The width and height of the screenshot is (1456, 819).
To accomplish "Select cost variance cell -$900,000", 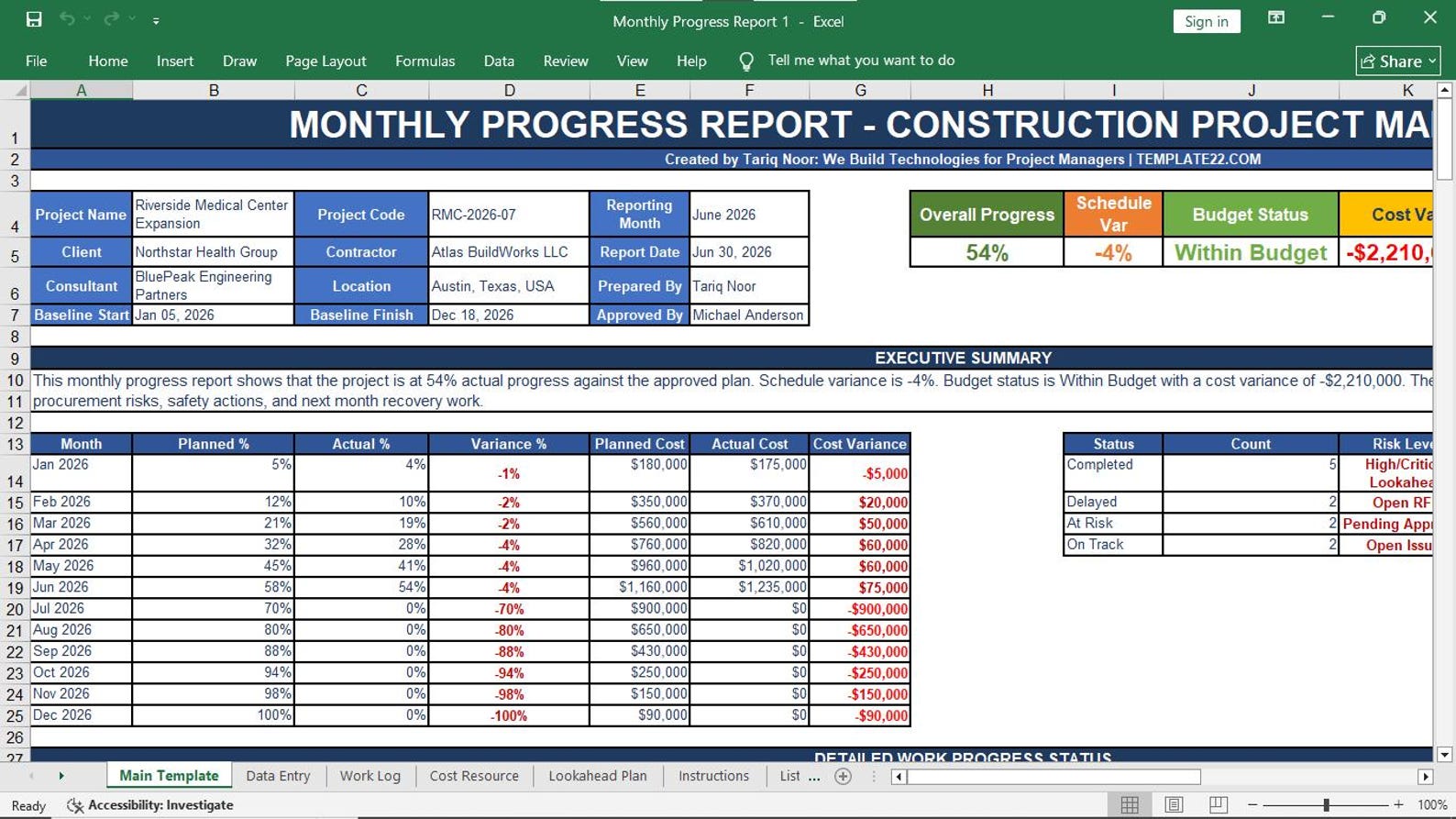I will point(859,609).
